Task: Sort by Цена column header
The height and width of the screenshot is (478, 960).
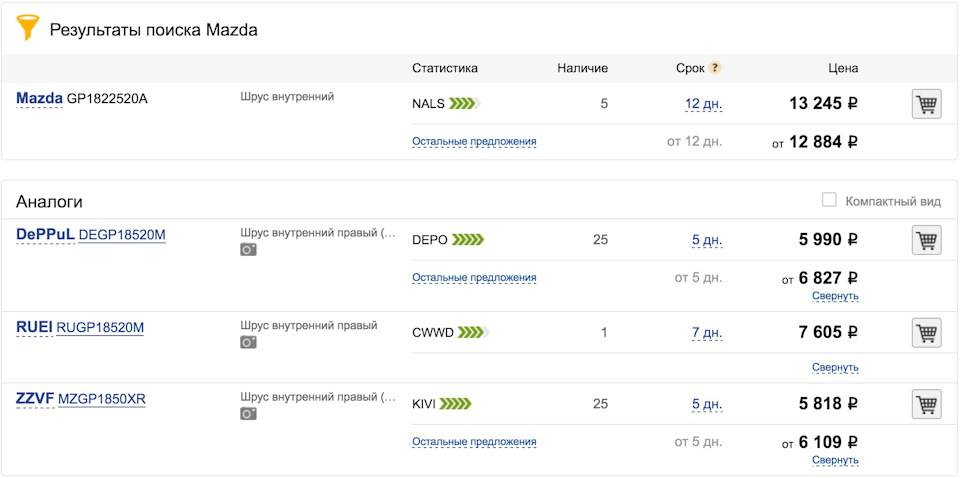Action: tap(843, 69)
